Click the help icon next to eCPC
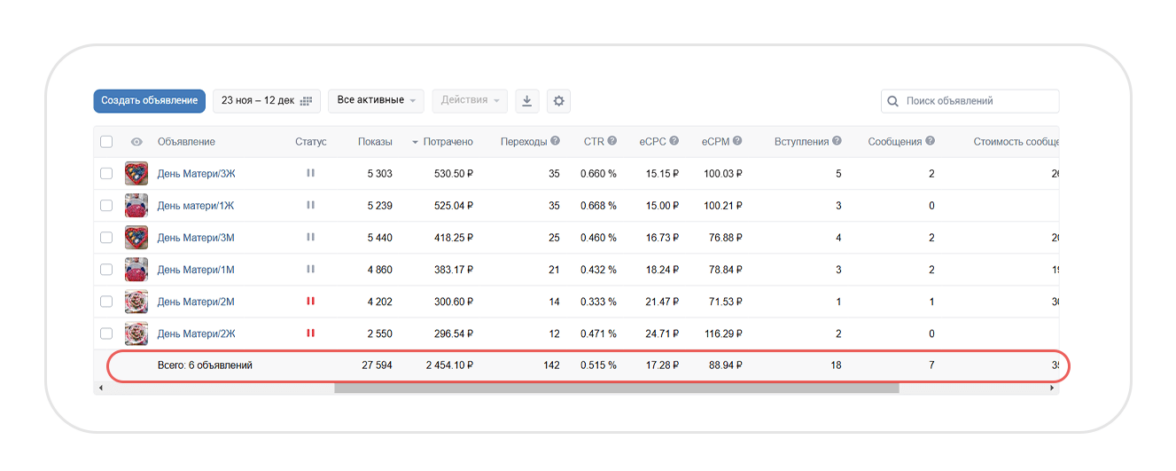Screen dimensions: 1176x471 point(674,142)
